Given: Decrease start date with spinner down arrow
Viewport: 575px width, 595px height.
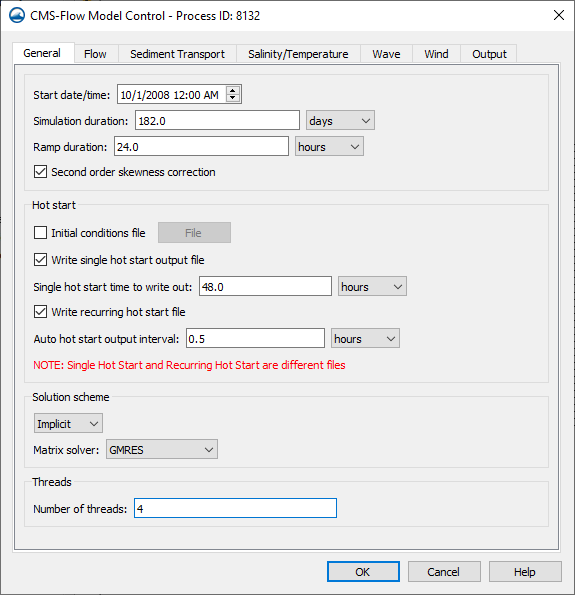Looking at the screenshot, I should tap(233, 98).
